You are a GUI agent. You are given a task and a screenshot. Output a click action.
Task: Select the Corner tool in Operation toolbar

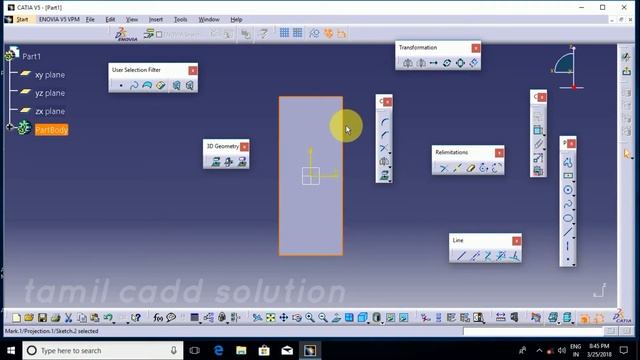click(384, 121)
